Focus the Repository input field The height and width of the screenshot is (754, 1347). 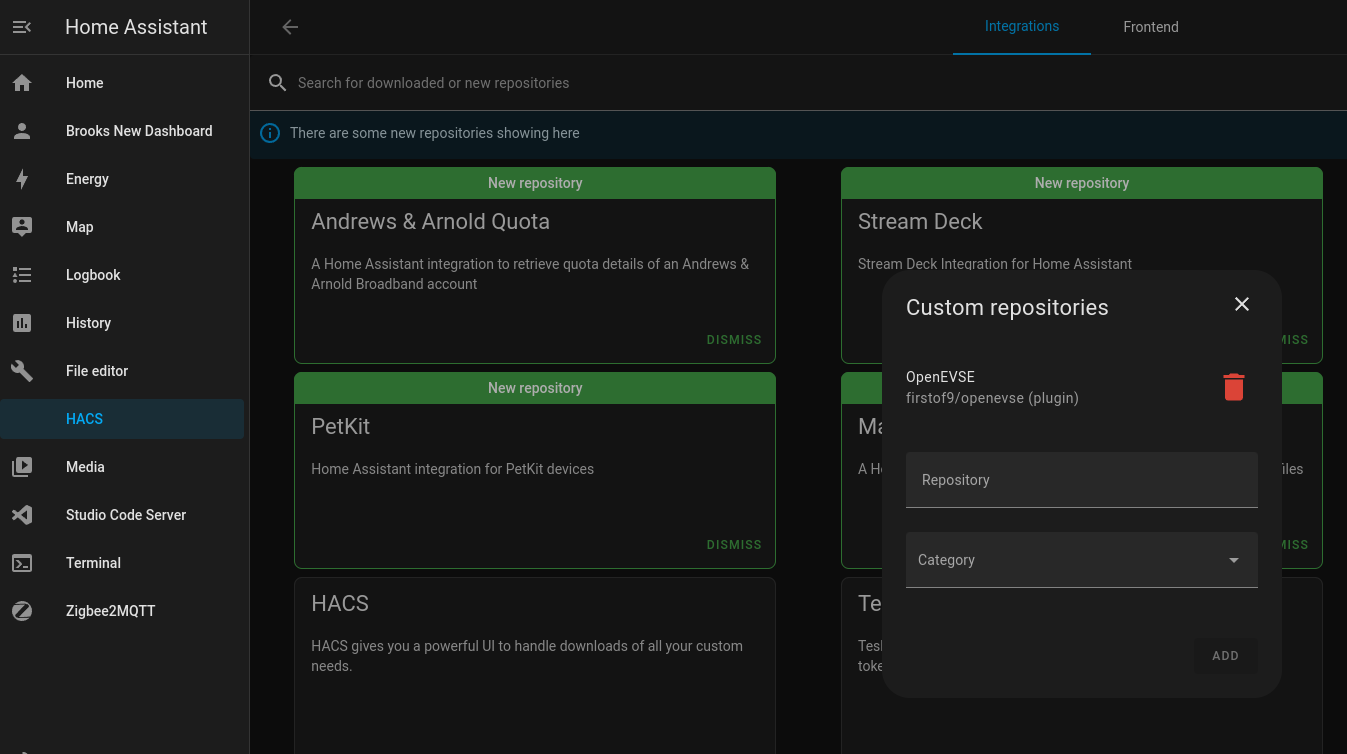[1082, 480]
